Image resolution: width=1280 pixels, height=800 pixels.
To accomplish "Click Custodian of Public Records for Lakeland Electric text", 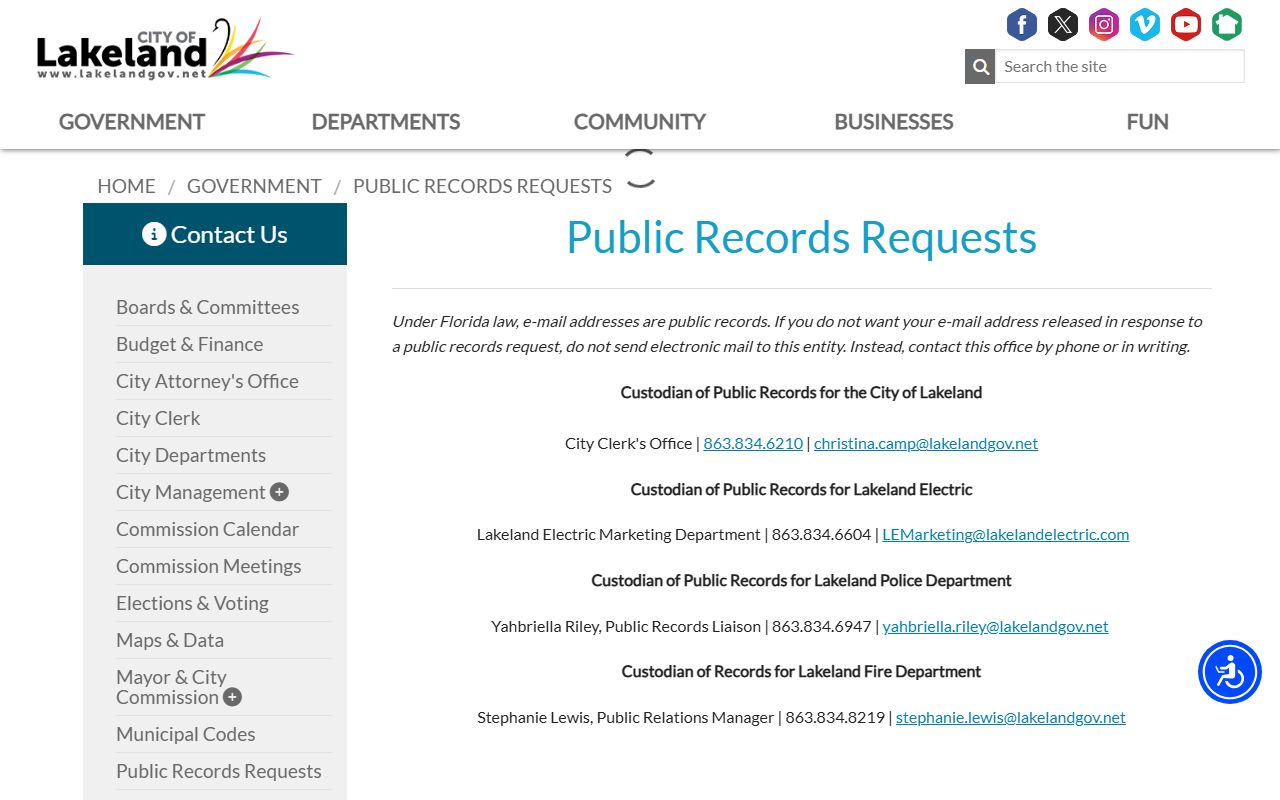I will point(801,489).
